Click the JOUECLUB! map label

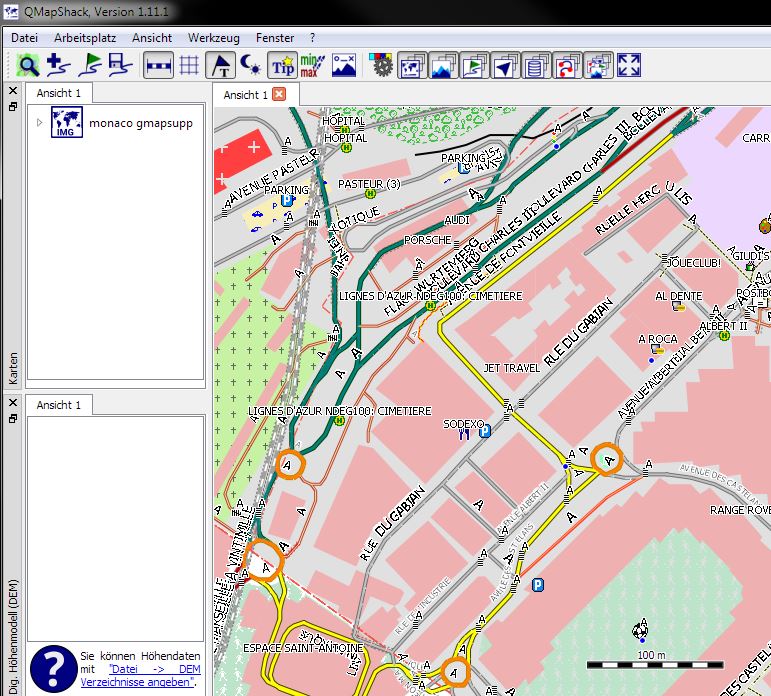tap(694, 263)
